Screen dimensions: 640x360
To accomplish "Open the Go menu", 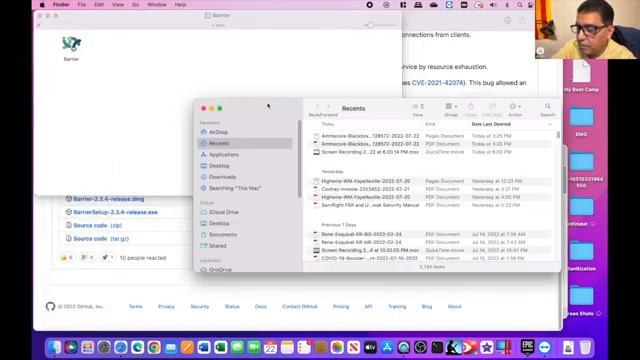I will tap(135, 5).
